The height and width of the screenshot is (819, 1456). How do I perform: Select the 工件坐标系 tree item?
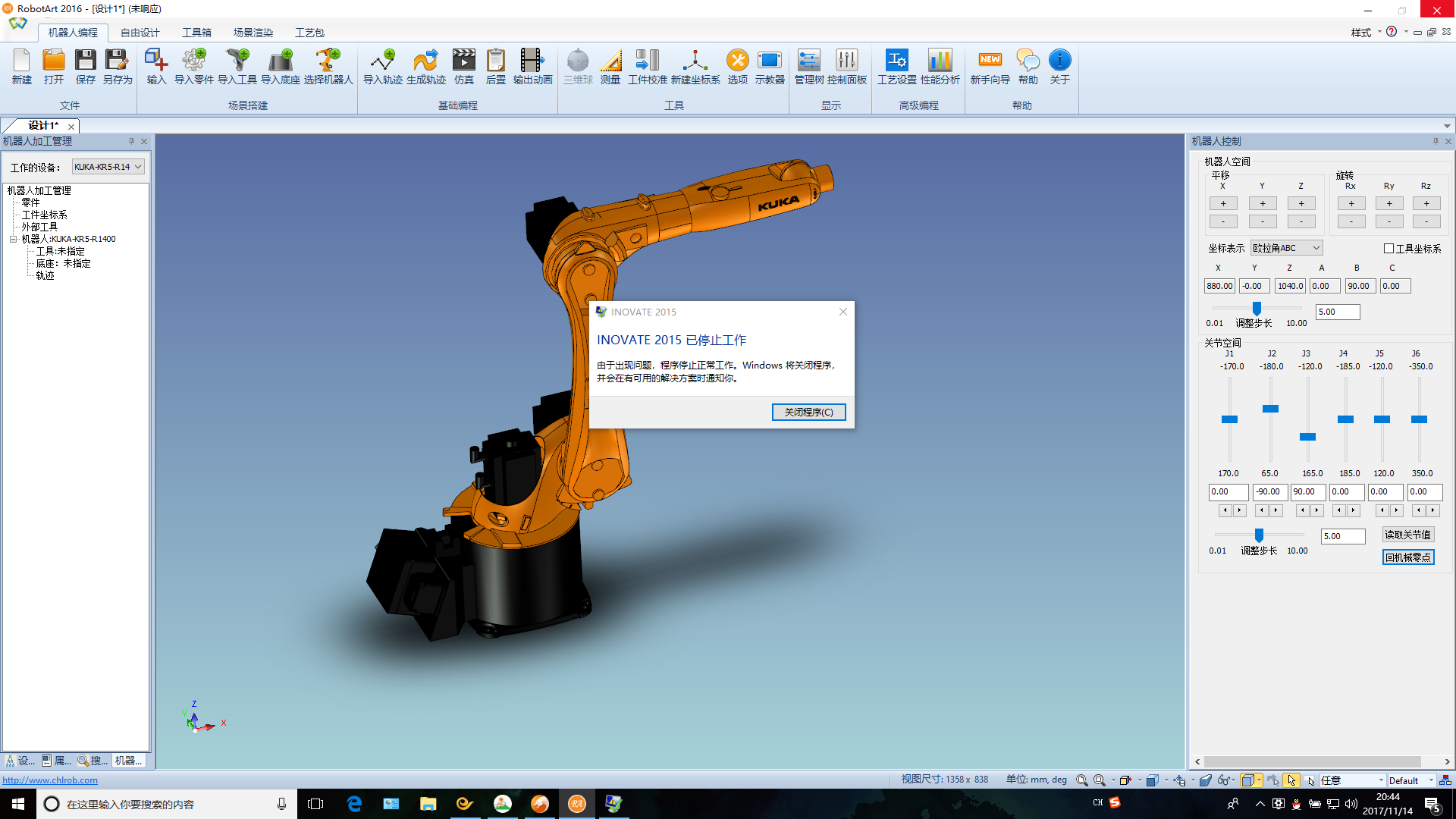pyautogui.click(x=44, y=215)
